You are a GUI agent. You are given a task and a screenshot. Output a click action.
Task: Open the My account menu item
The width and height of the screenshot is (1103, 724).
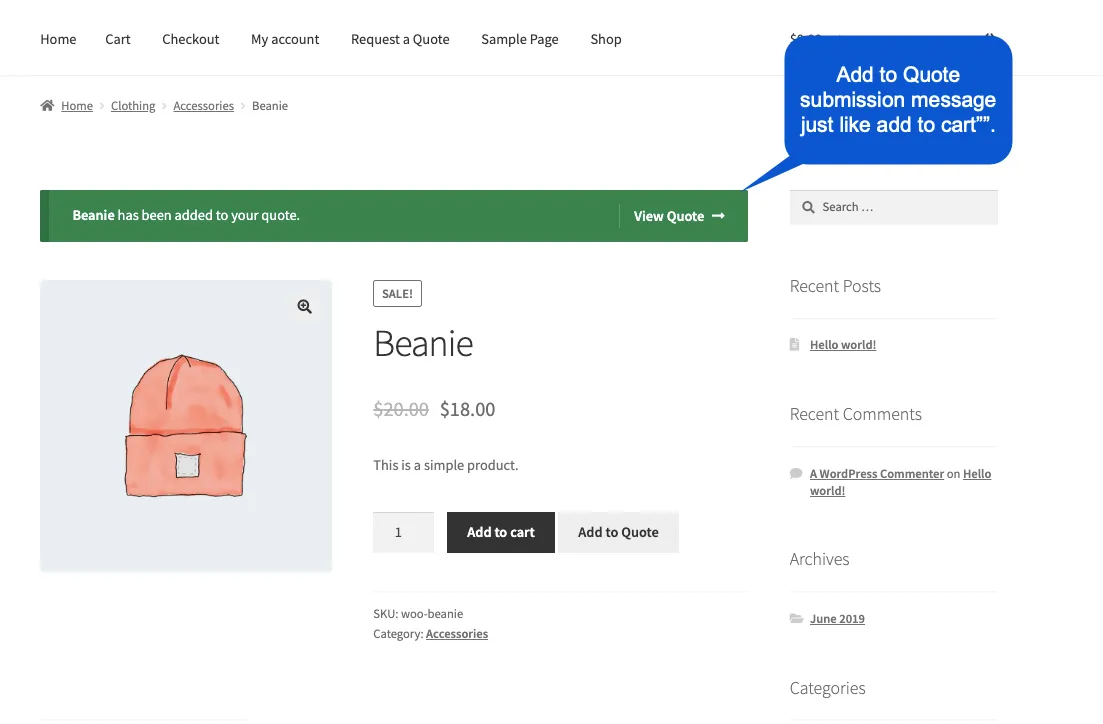click(x=285, y=39)
